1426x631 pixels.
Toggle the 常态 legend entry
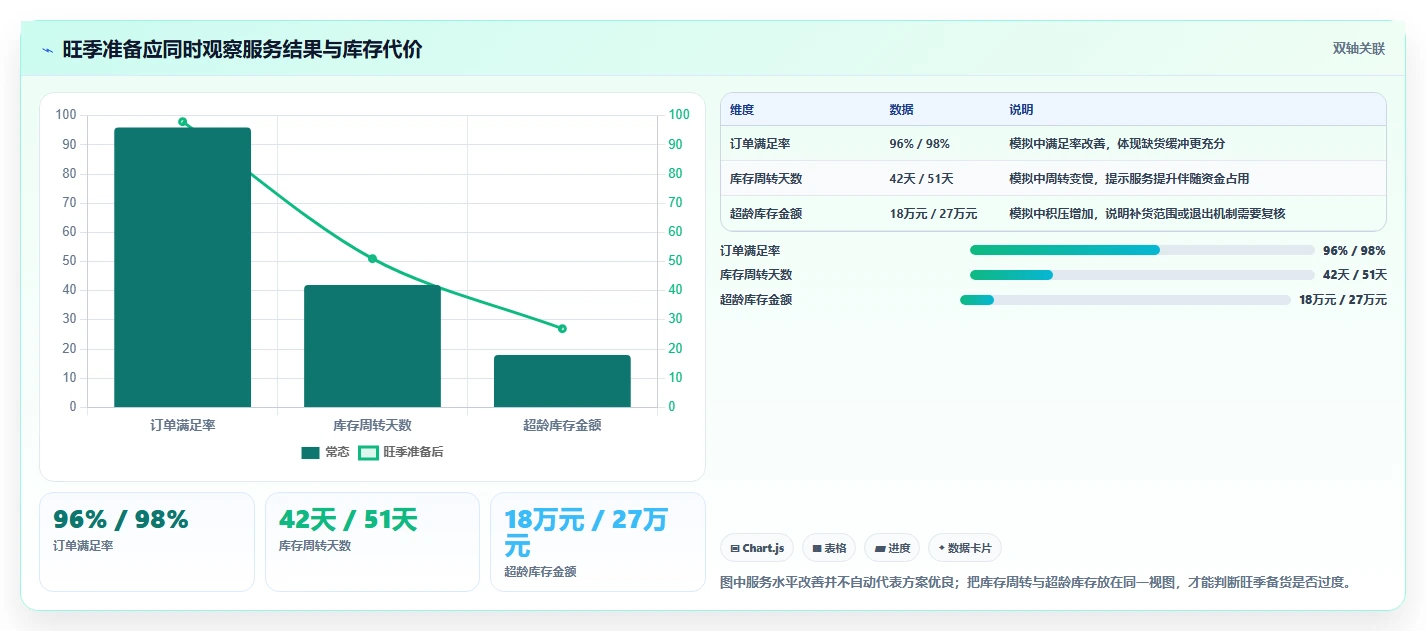(325, 452)
